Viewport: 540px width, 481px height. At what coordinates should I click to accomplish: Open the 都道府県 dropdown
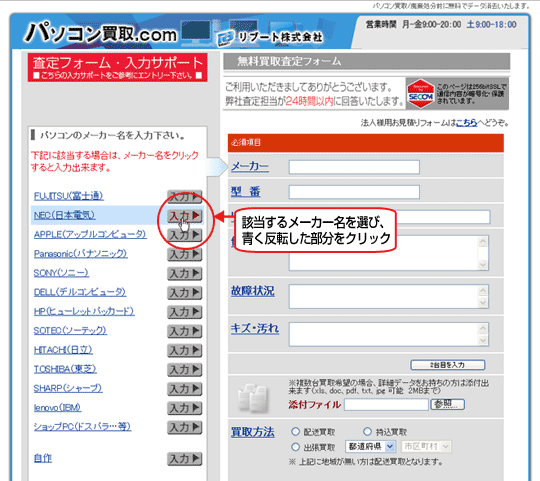pos(370,447)
